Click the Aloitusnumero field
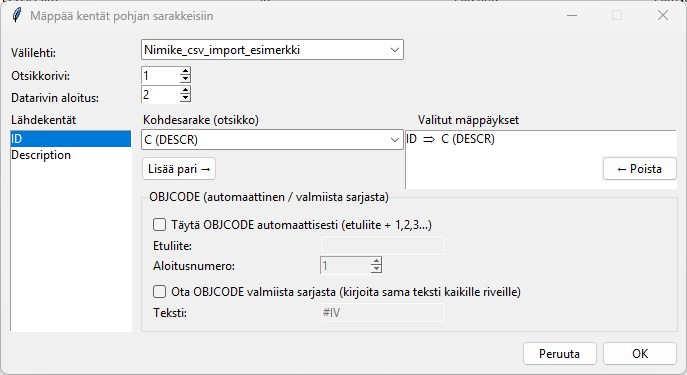The height and width of the screenshot is (375, 687). click(x=345, y=265)
